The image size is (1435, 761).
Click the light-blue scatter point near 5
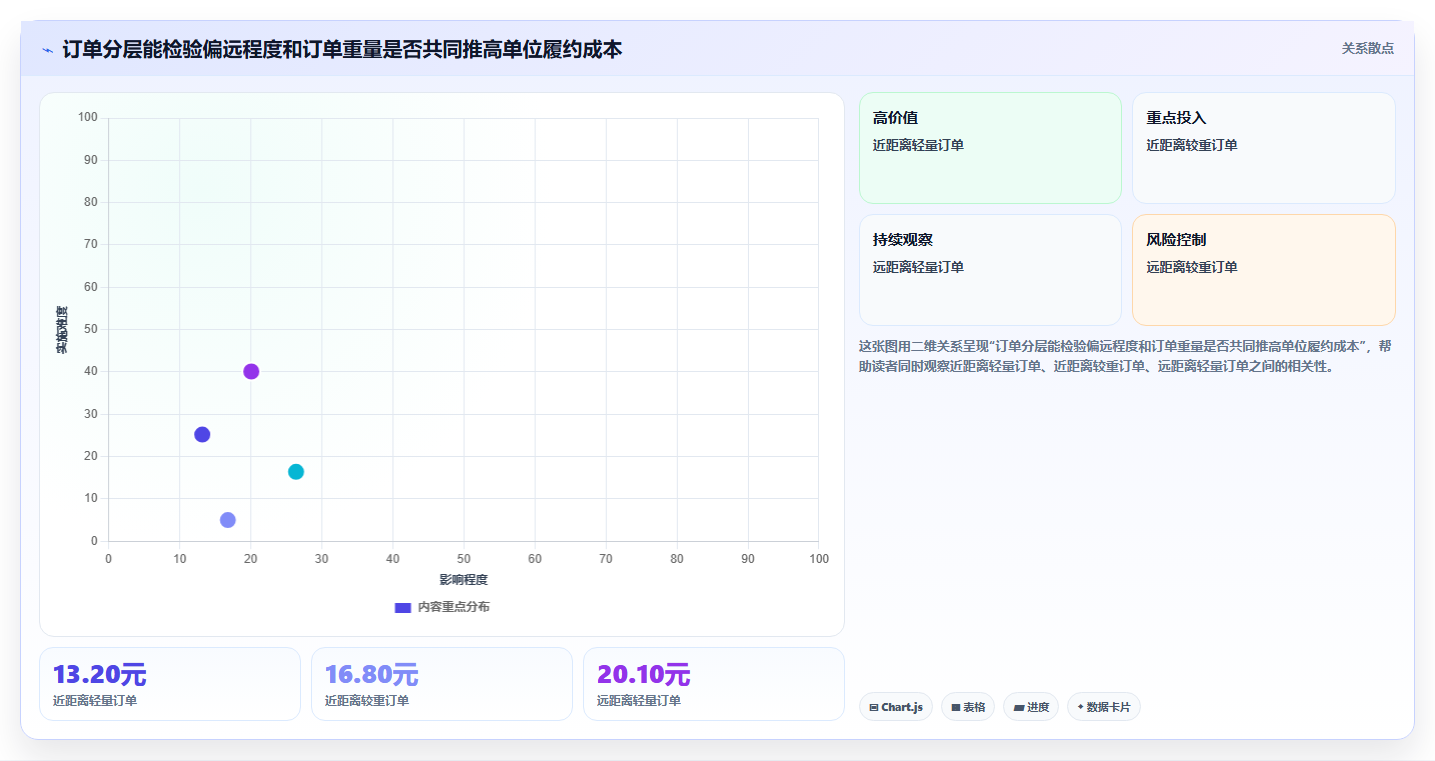(x=228, y=520)
